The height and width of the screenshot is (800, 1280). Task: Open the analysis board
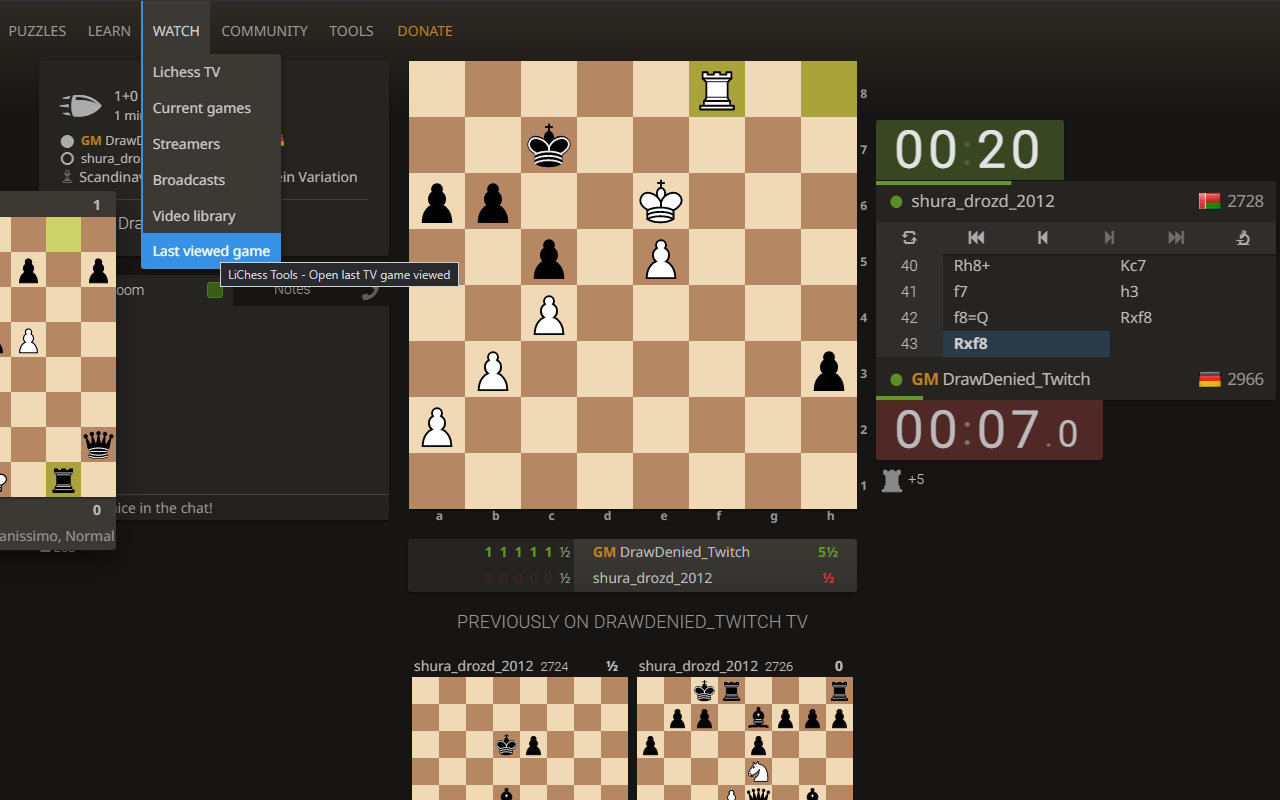[x=1243, y=238]
